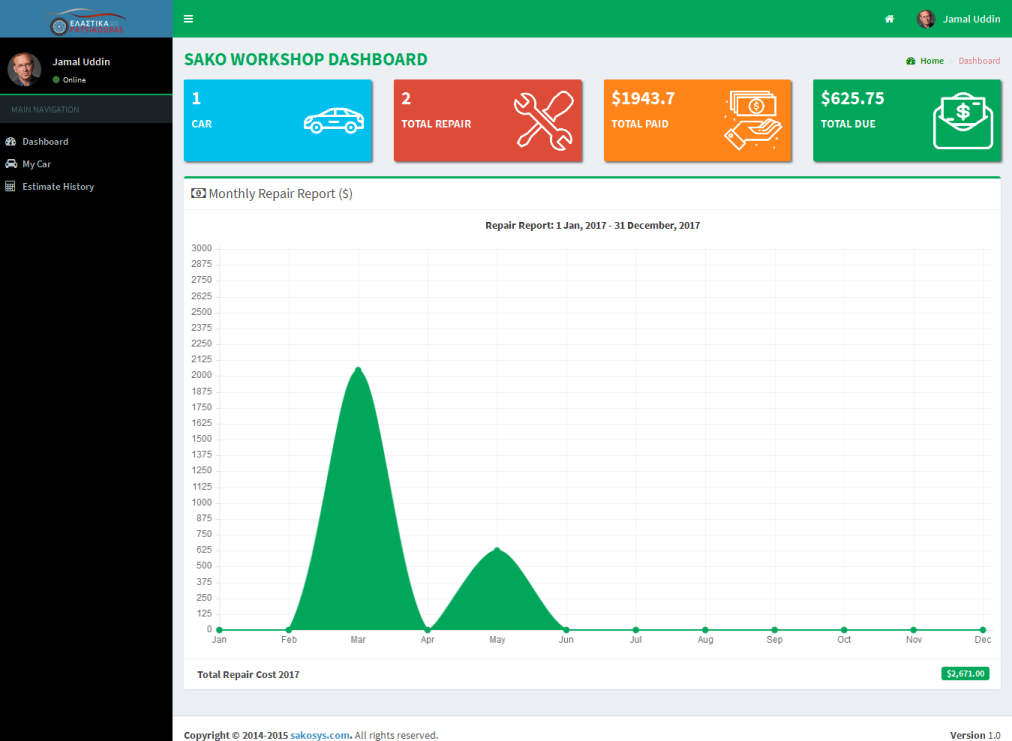The height and width of the screenshot is (741, 1012).
Task: Click the March data point peak
Action: click(x=358, y=369)
